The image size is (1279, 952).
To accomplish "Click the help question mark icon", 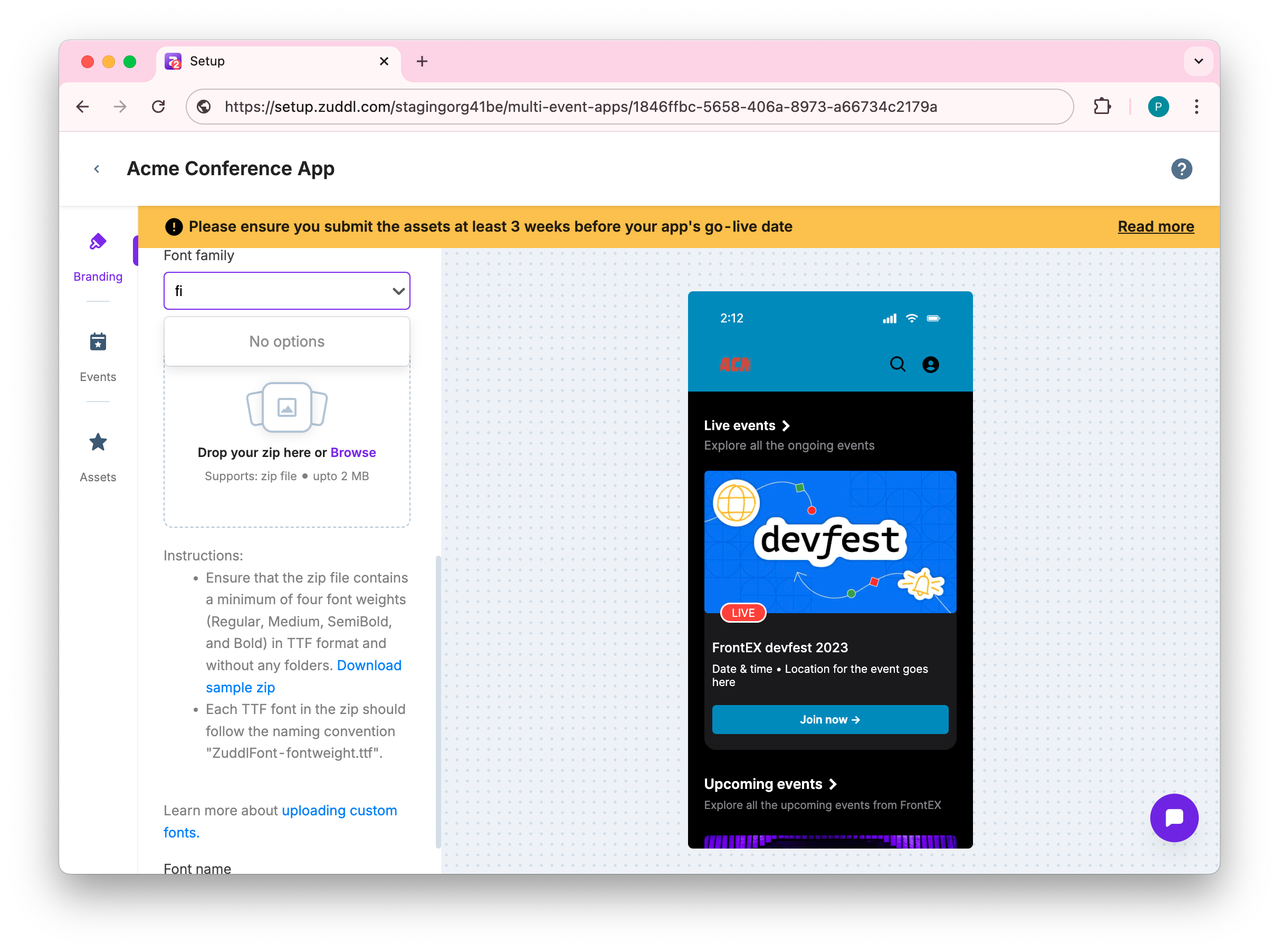I will [x=1181, y=169].
